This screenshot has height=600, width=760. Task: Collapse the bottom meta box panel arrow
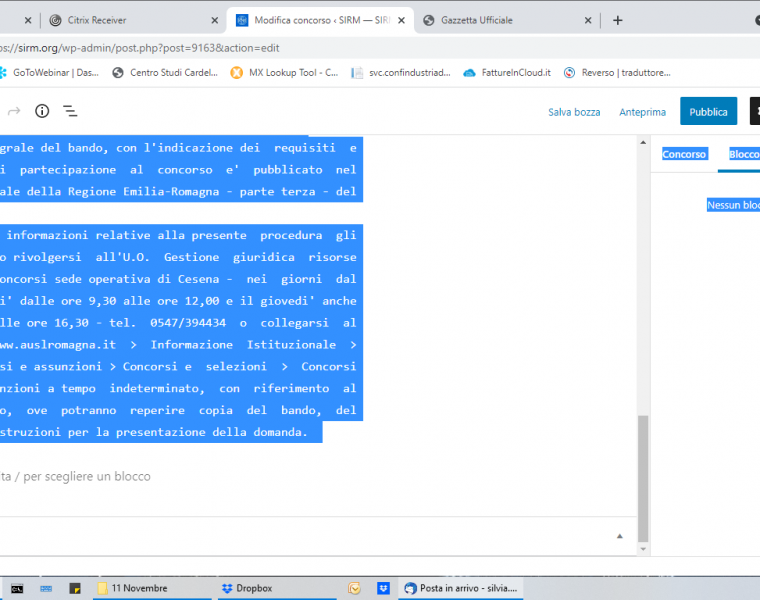pyautogui.click(x=619, y=536)
